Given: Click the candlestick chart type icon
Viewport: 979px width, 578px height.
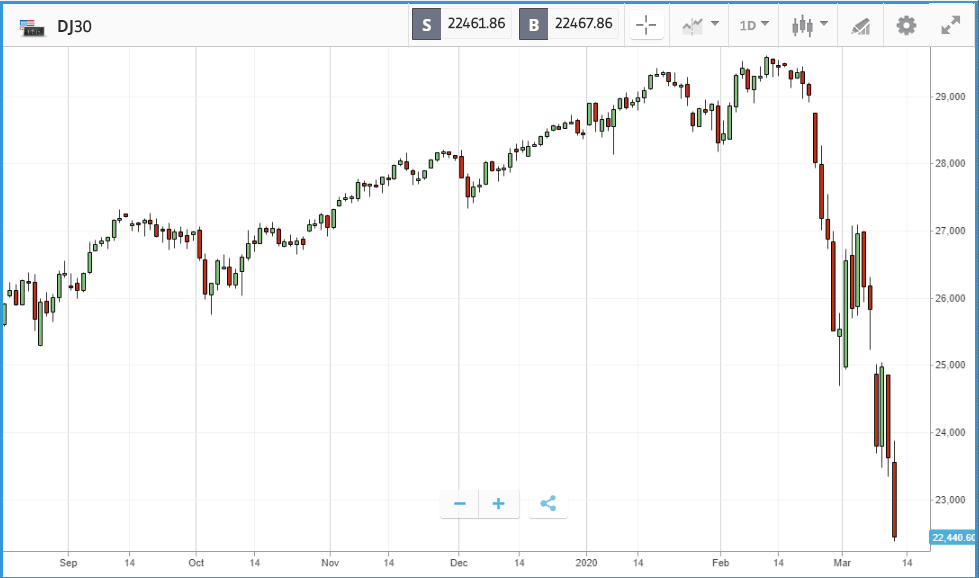Looking at the screenshot, I should coord(802,26).
